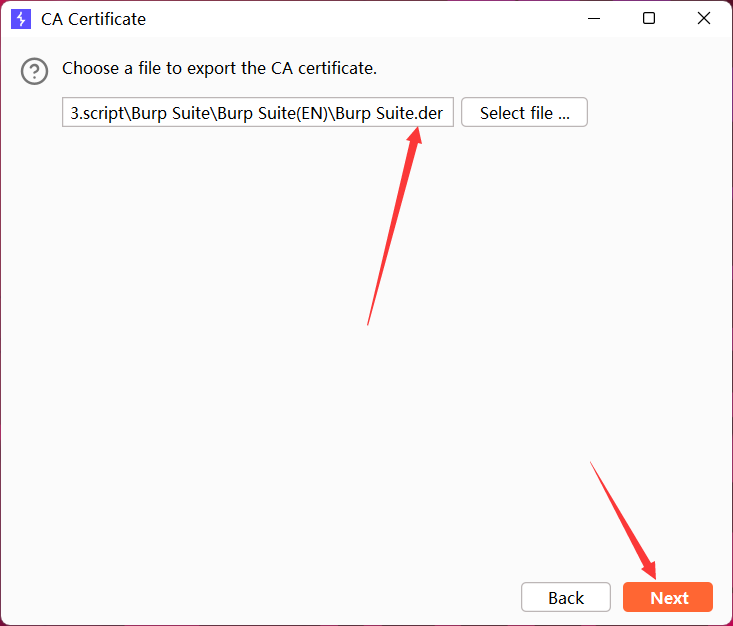
Task: Click the tail of the lower red arrow
Action: pyautogui.click(x=592, y=464)
